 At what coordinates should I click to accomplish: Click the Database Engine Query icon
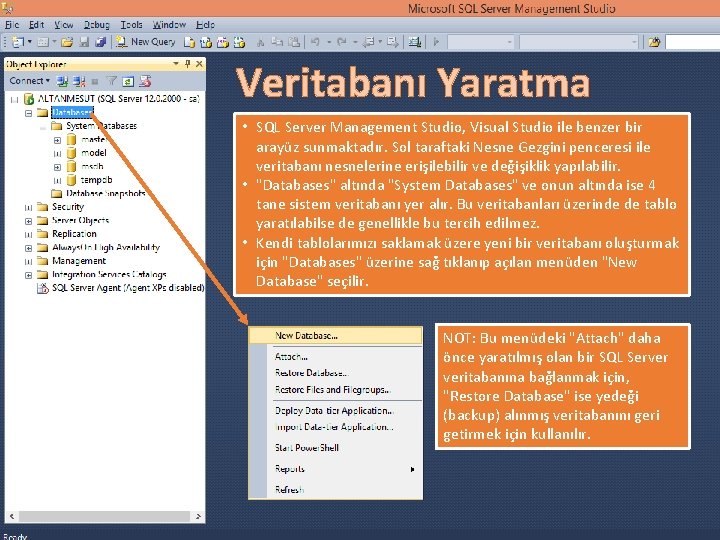point(189,43)
